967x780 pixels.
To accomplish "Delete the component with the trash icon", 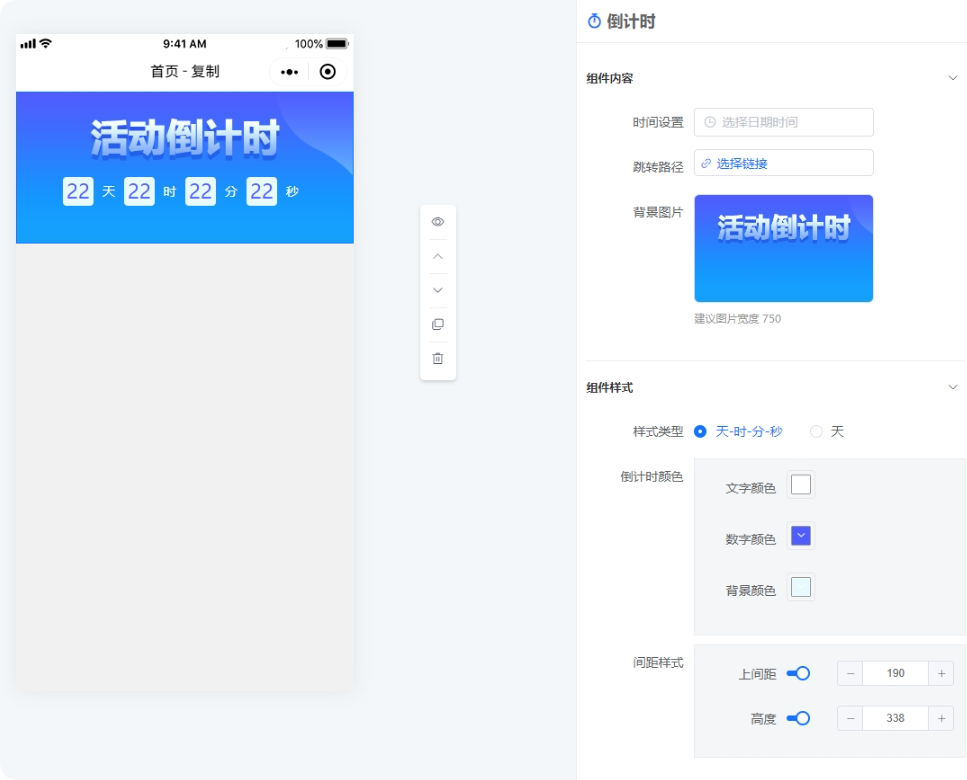I will (437, 358).
